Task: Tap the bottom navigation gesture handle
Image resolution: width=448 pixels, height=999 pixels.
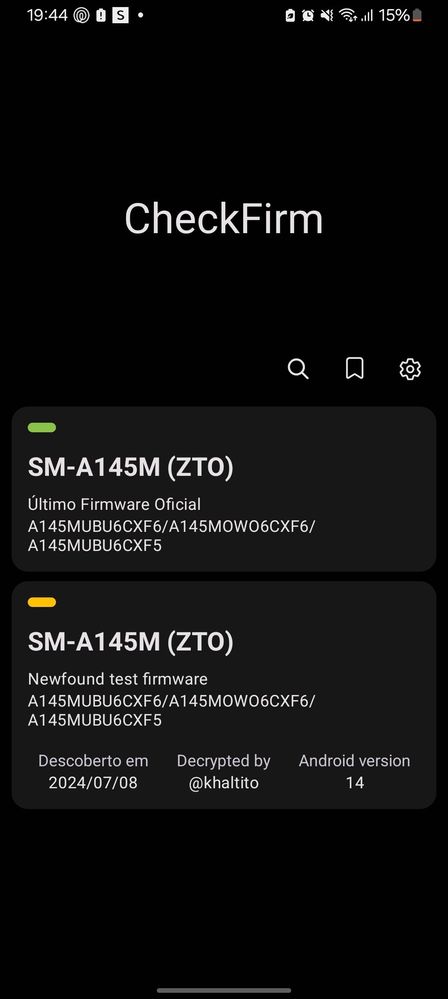Action: (224, 991)
